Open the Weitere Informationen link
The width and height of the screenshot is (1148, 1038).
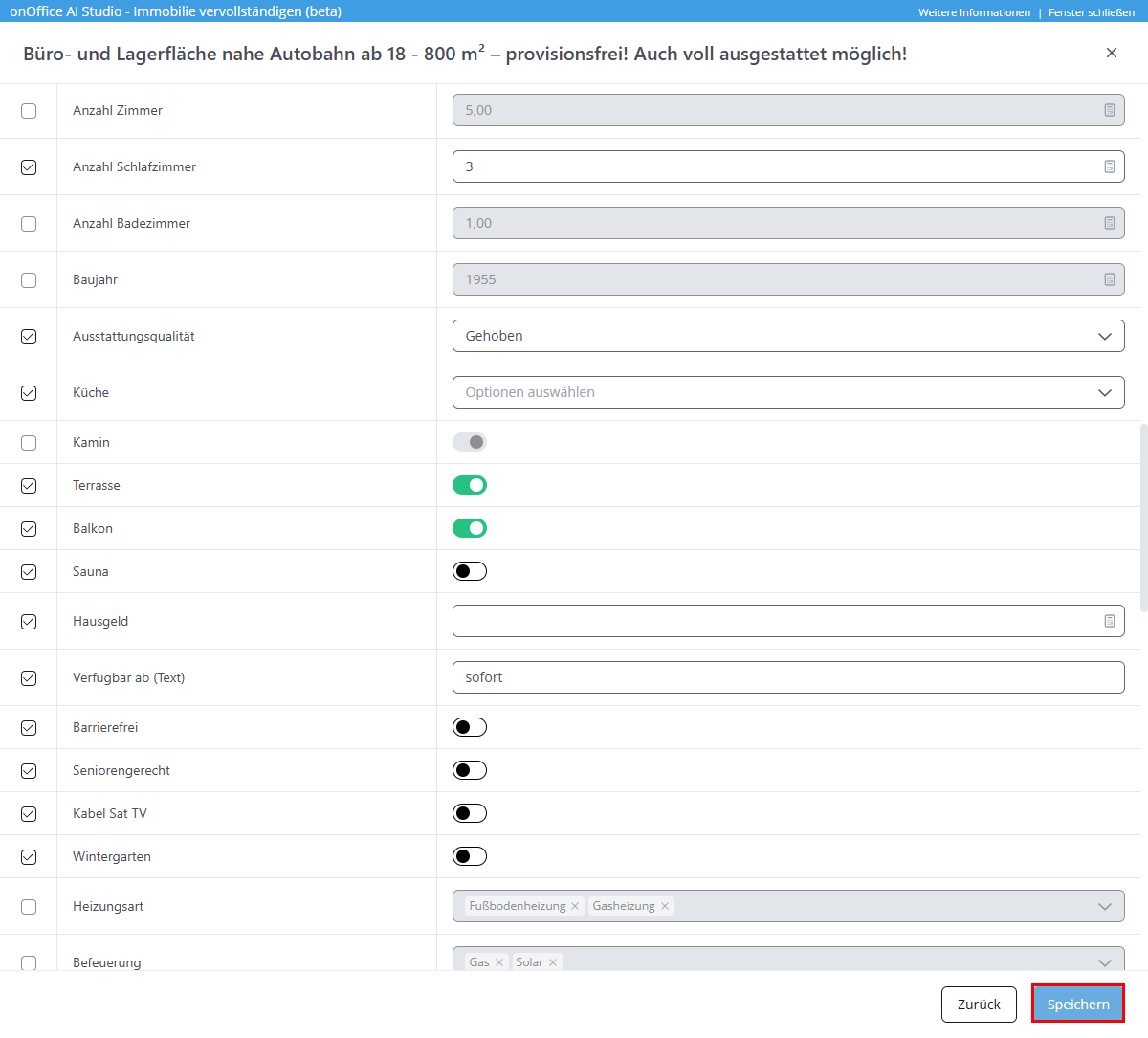[x=974, y=12]
